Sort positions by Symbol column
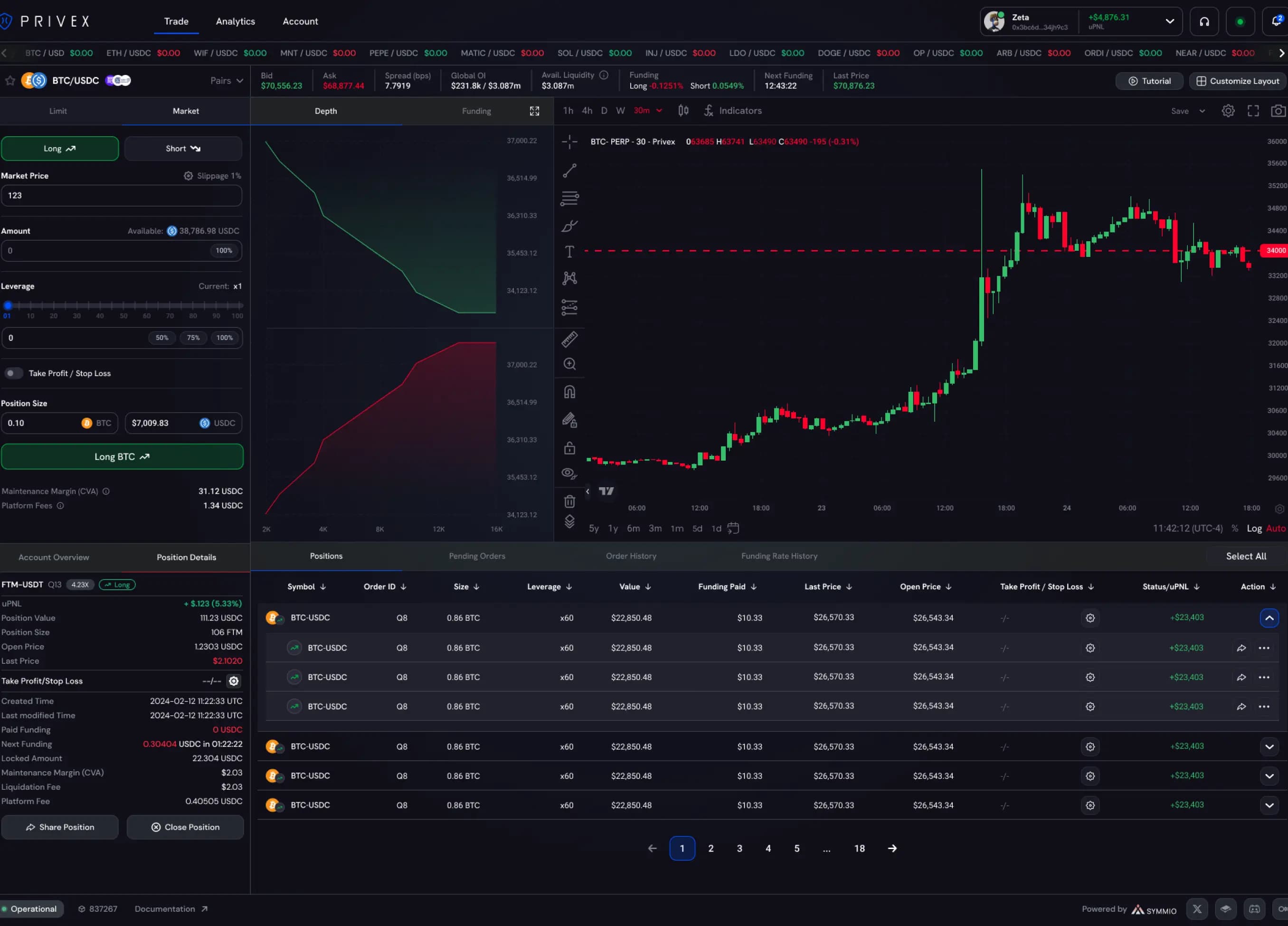This screenshot has width=1288, height=926. 306,586
